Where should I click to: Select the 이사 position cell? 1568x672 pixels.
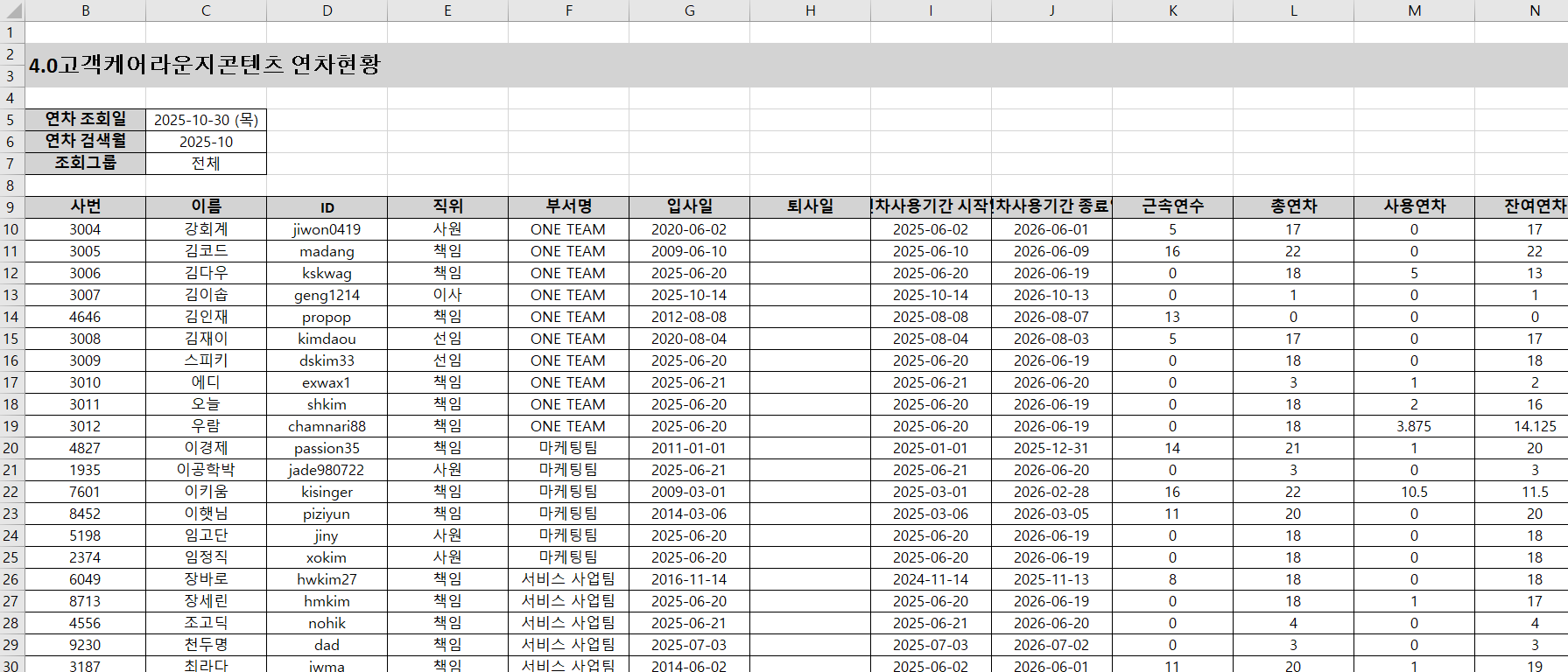(x=447, y=295)
